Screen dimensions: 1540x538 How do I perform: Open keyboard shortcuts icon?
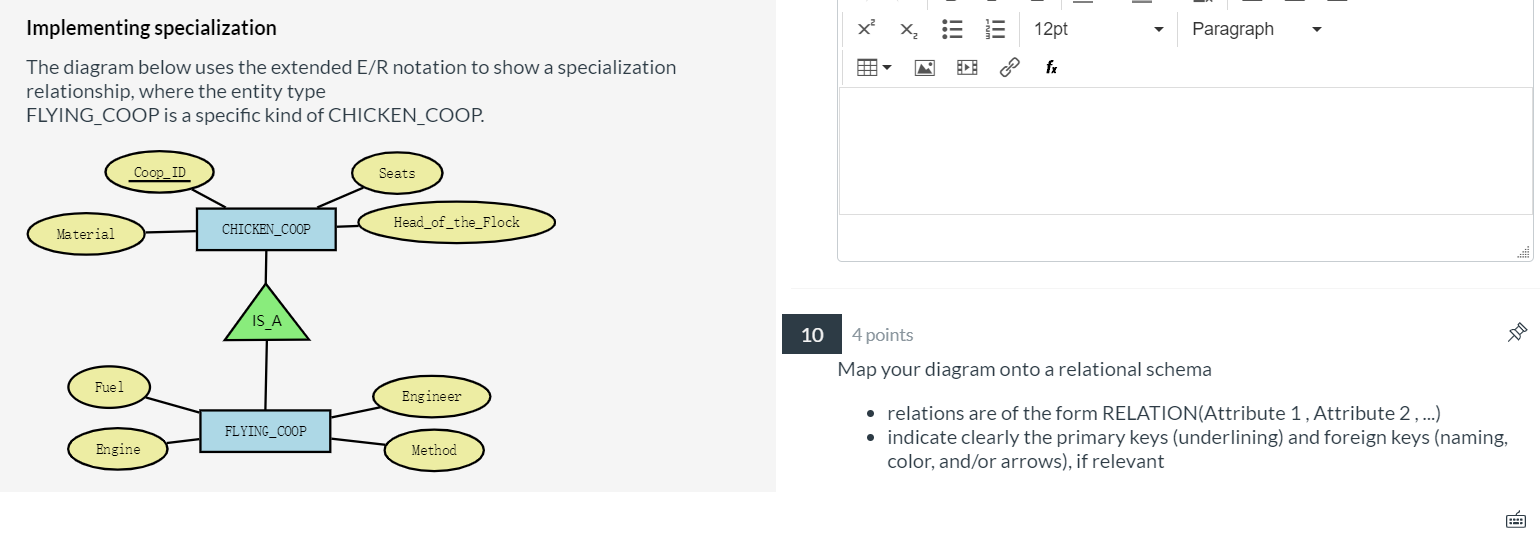click(x=1516, y=519)
